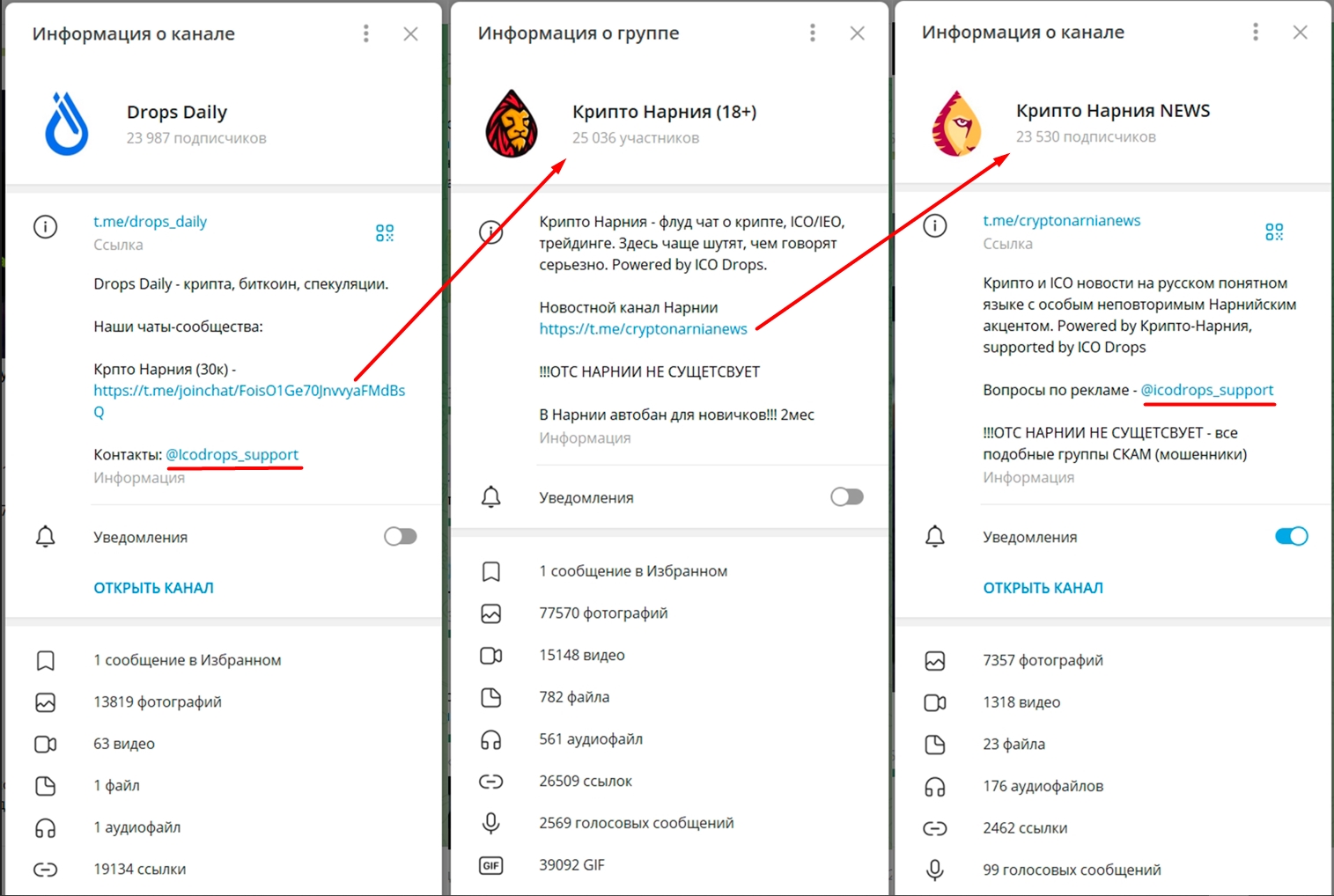
Task: Enable notifications for Drops Daily channel
Action: (x=401, y=536)
